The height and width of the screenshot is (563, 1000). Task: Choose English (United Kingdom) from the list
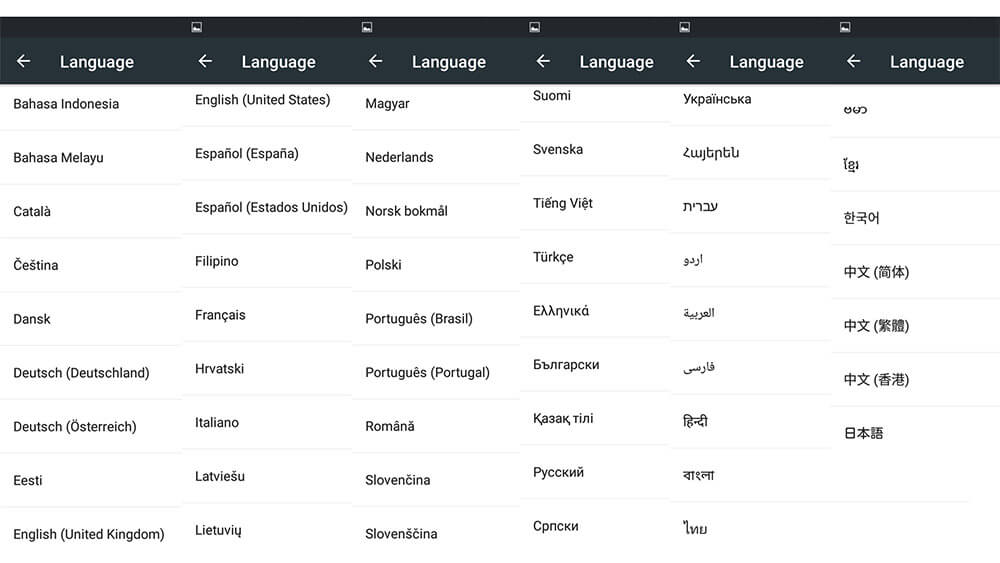(x=91, y=534)
